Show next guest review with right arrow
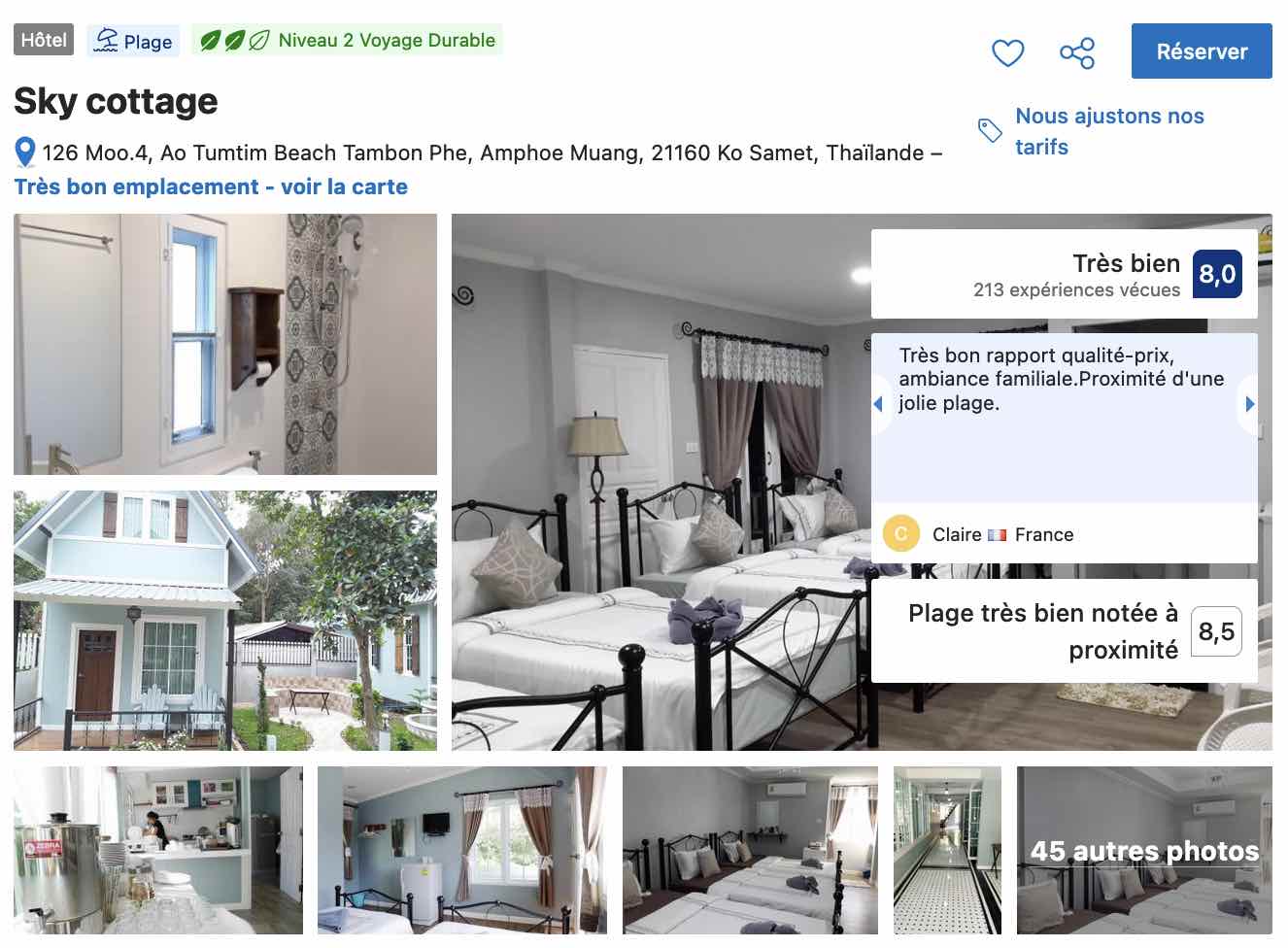Viewport: 1288px width, 948px height. point(1249,404)
